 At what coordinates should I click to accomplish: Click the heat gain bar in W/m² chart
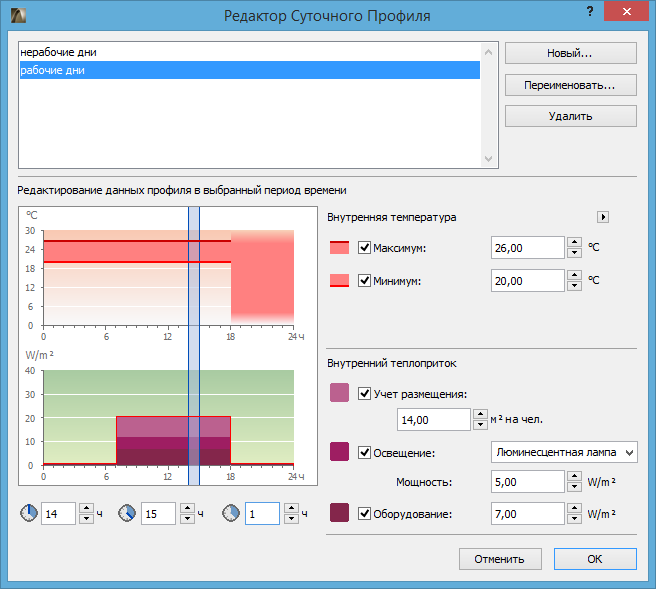point(173,440)
